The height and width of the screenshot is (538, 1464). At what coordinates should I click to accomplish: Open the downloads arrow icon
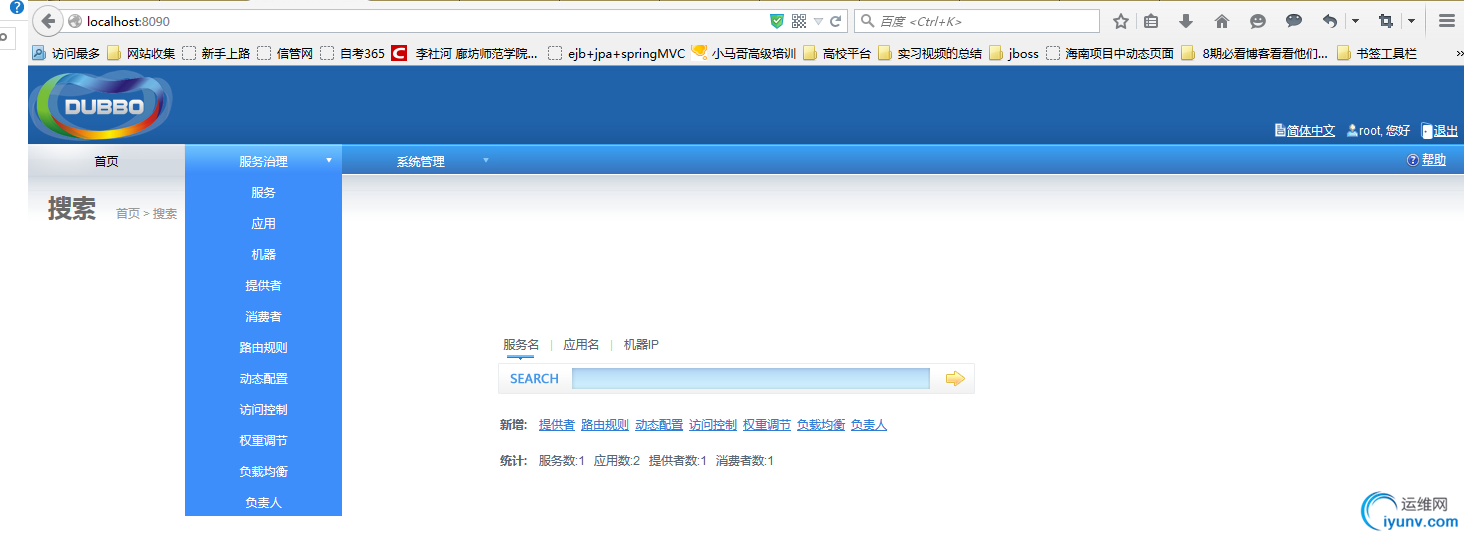click(1186, 21)
